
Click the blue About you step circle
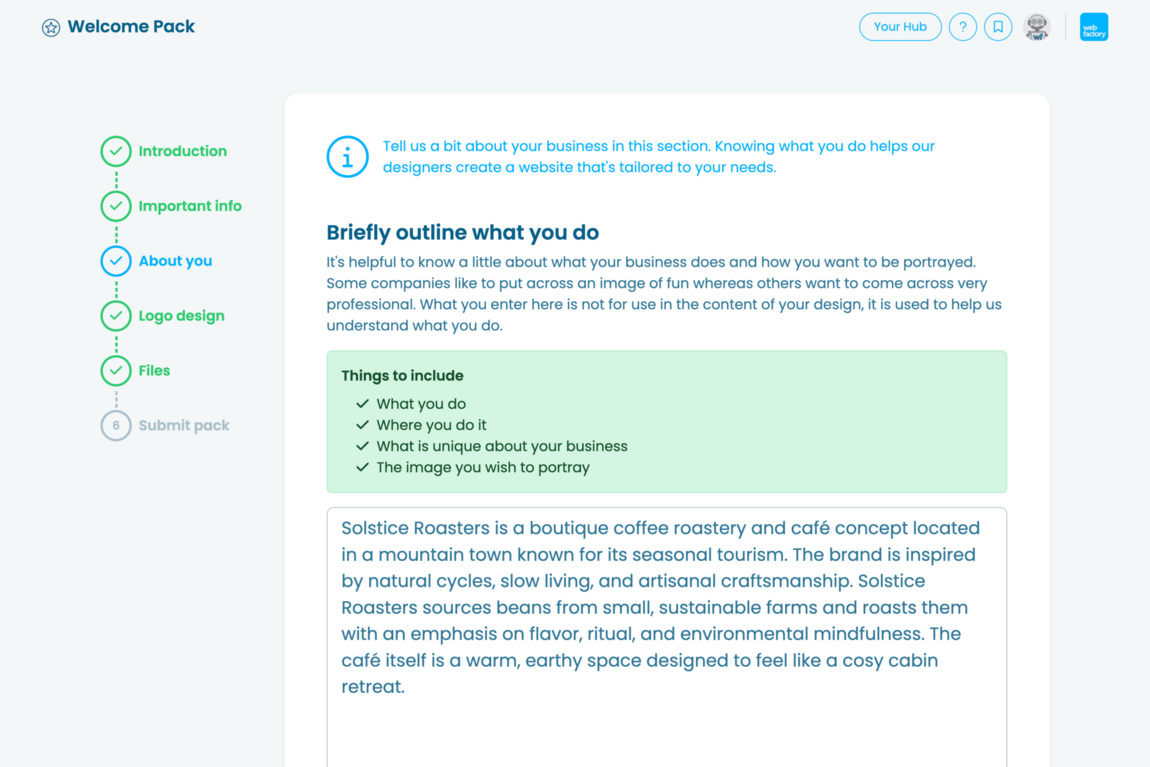coord(115,260)
